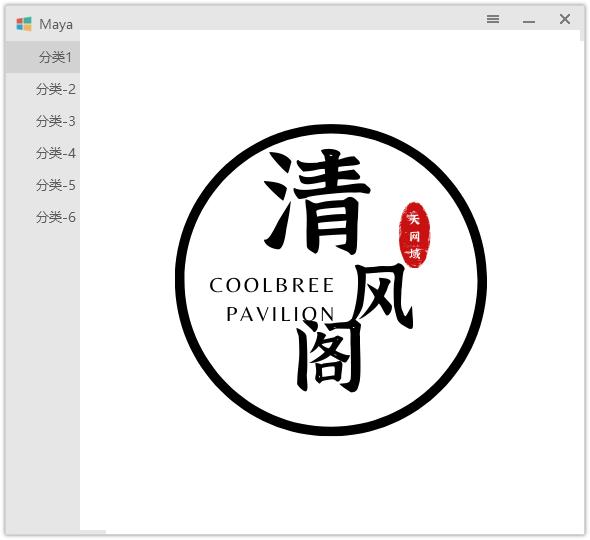Click the 清 character in the logo
Image resolution: width=590 pixels, height=540 pixels.
[x=317, y=202]
